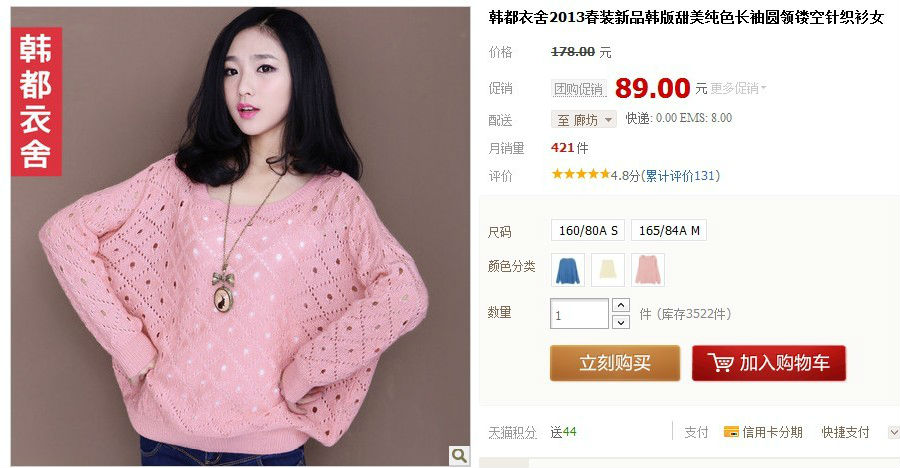This screenshot has height=468, width=900.
Task: Choose the blue sweater color swatch
Action: tap(568, 270)
